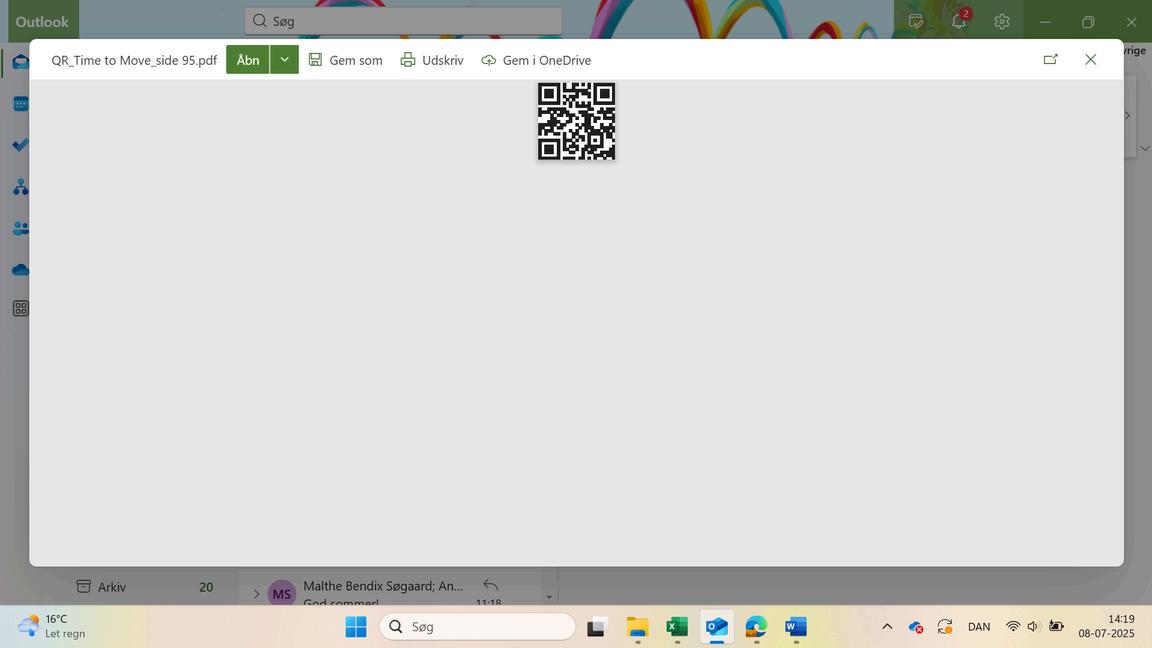The image size is (1152, 648).
Task: Open the weather widget showing 16°C
Action: (52, 626)
